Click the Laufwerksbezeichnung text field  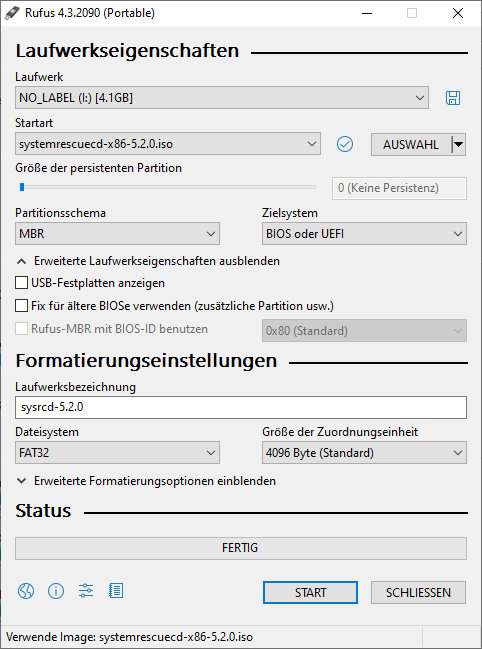pos(241,407)
